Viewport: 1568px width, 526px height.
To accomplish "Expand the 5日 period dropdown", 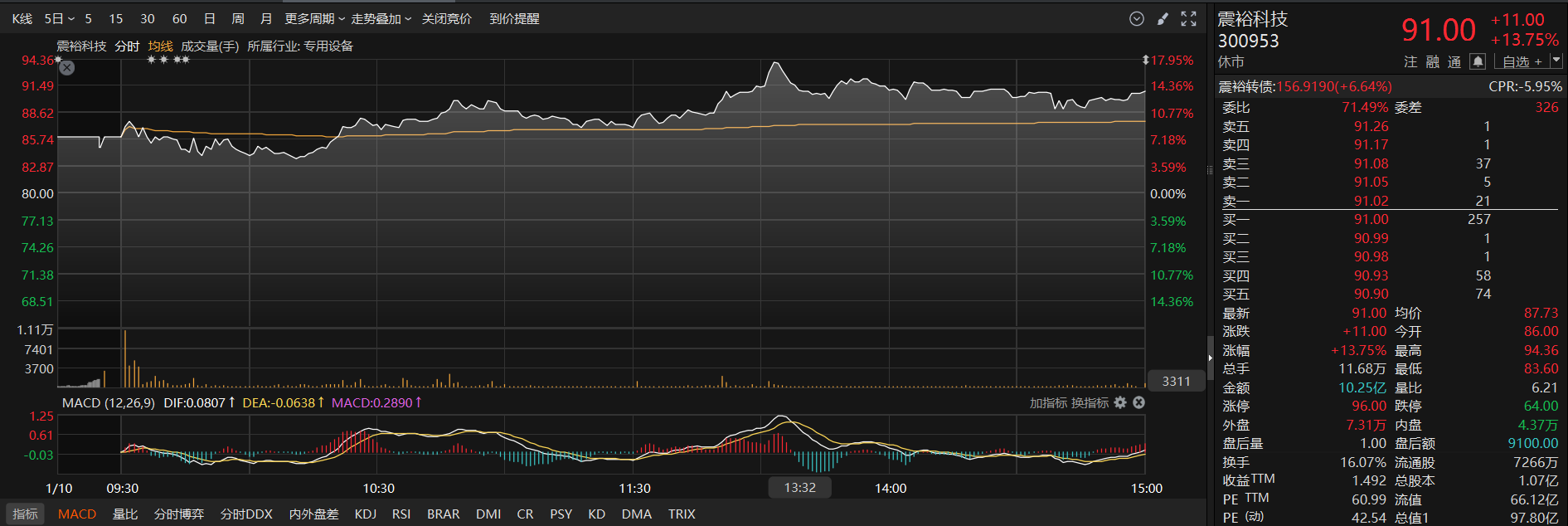I will tap(59, 18).
